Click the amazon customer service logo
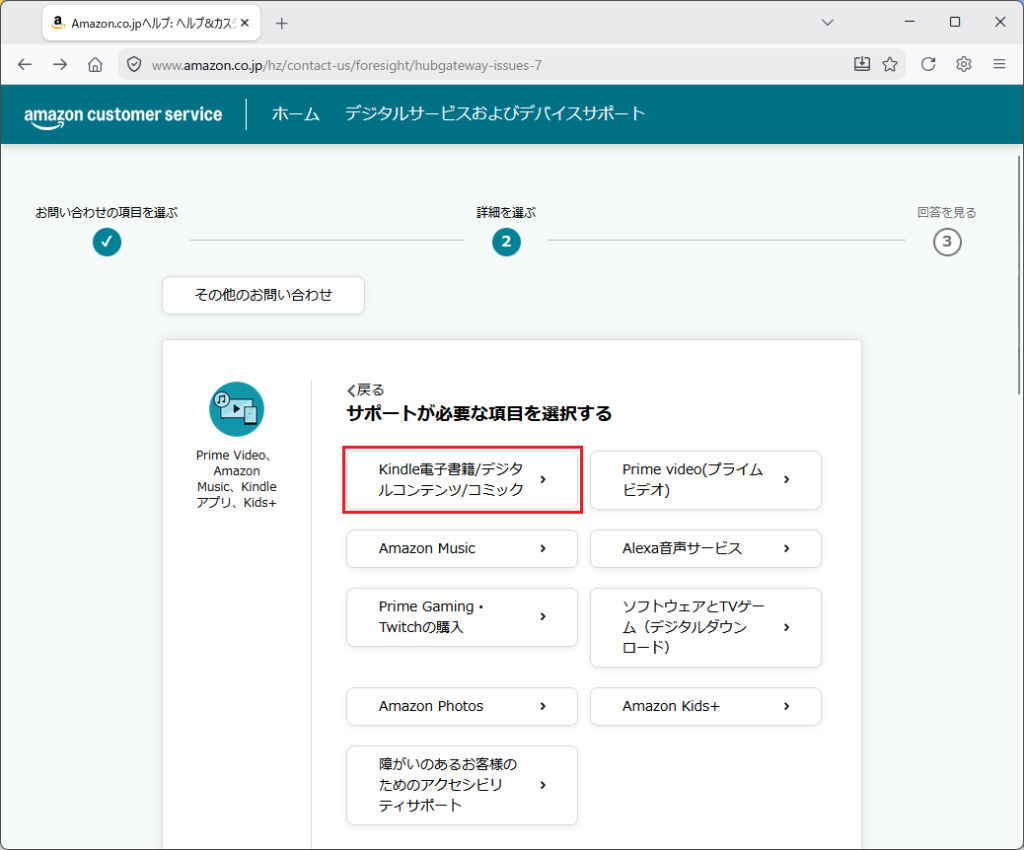Image resolution: width=1024 pixels, height=850 pixels. point(123,116)
